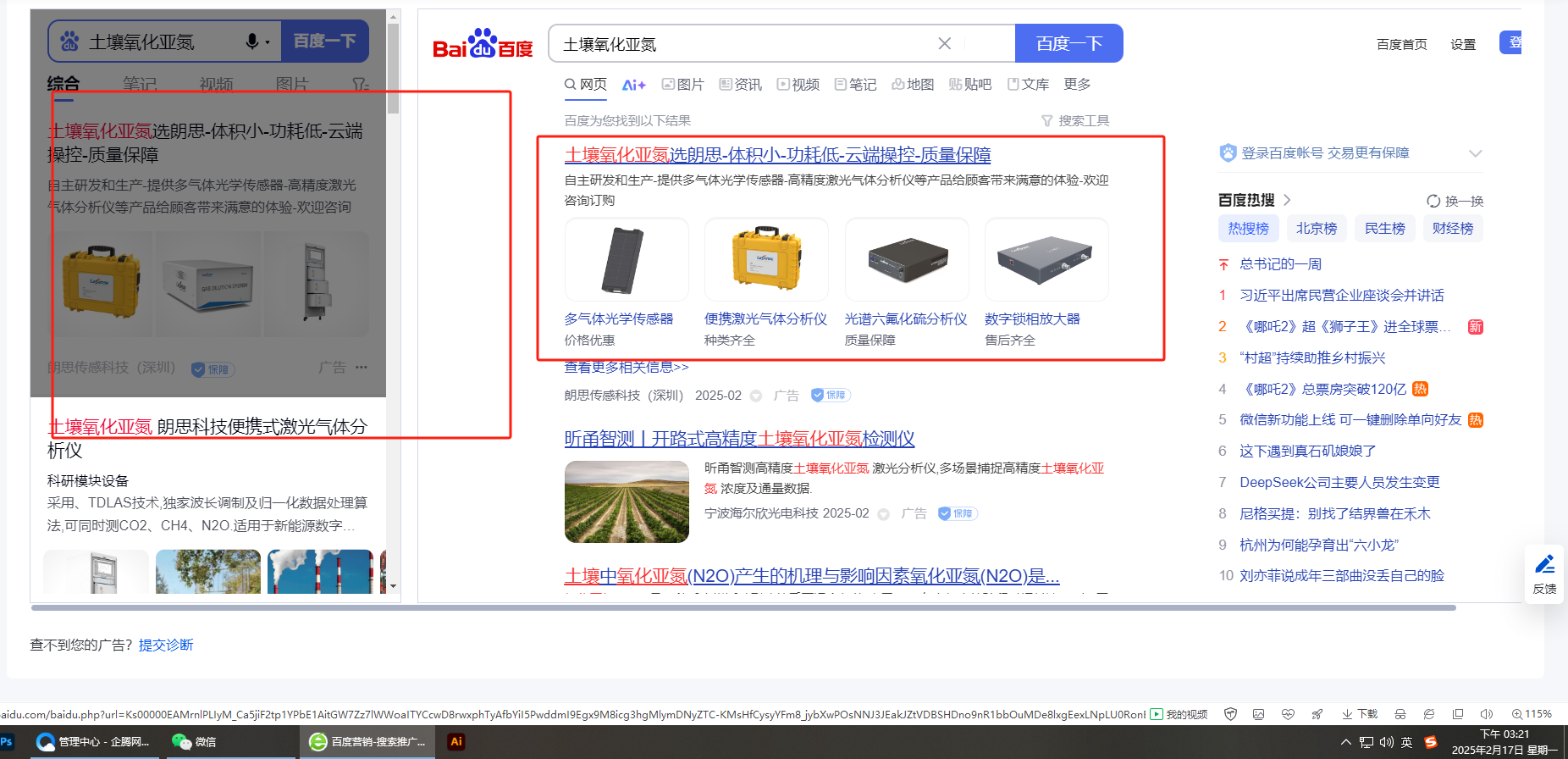Click the farmland thumbnail in 昕甬智测 result
Viewport: 1568px width, 759px height.
point(627,501)
